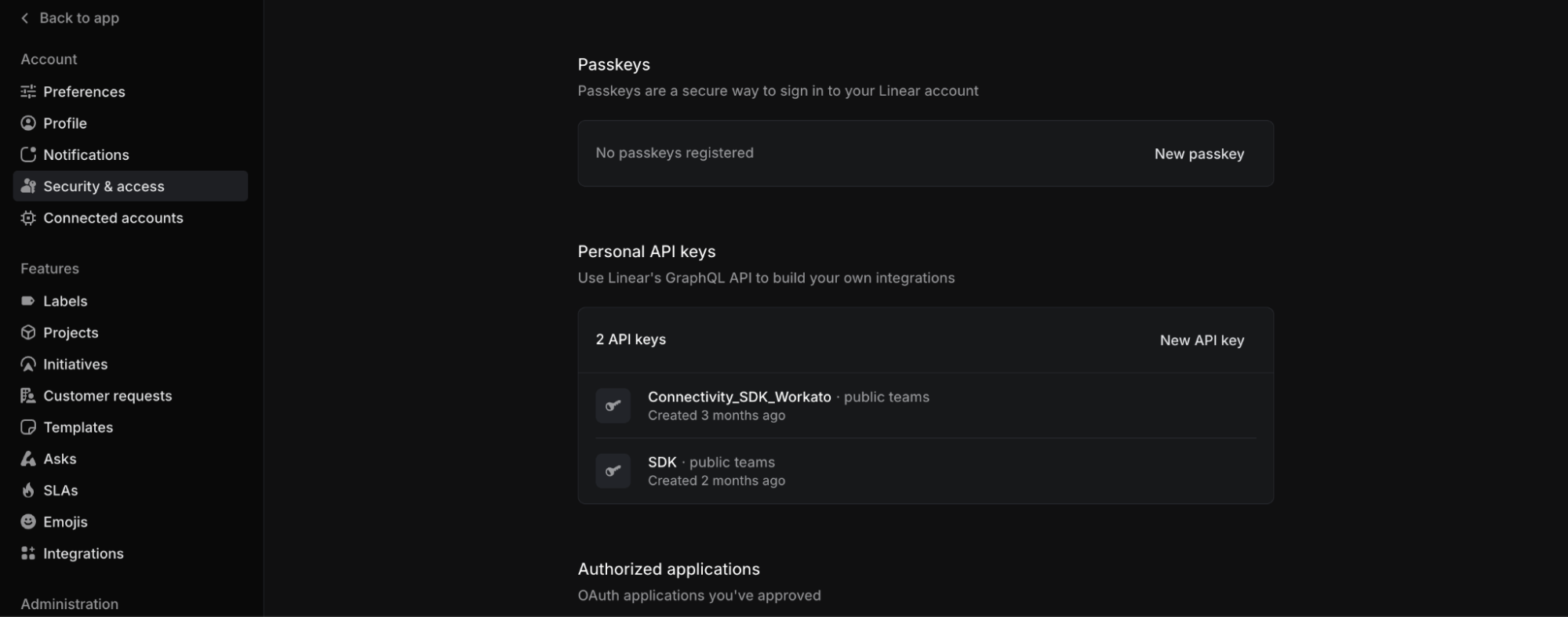Click the Initiatives icon in the sidebar
Screen dimensions: 1568x617
click(x=28, y=364)
